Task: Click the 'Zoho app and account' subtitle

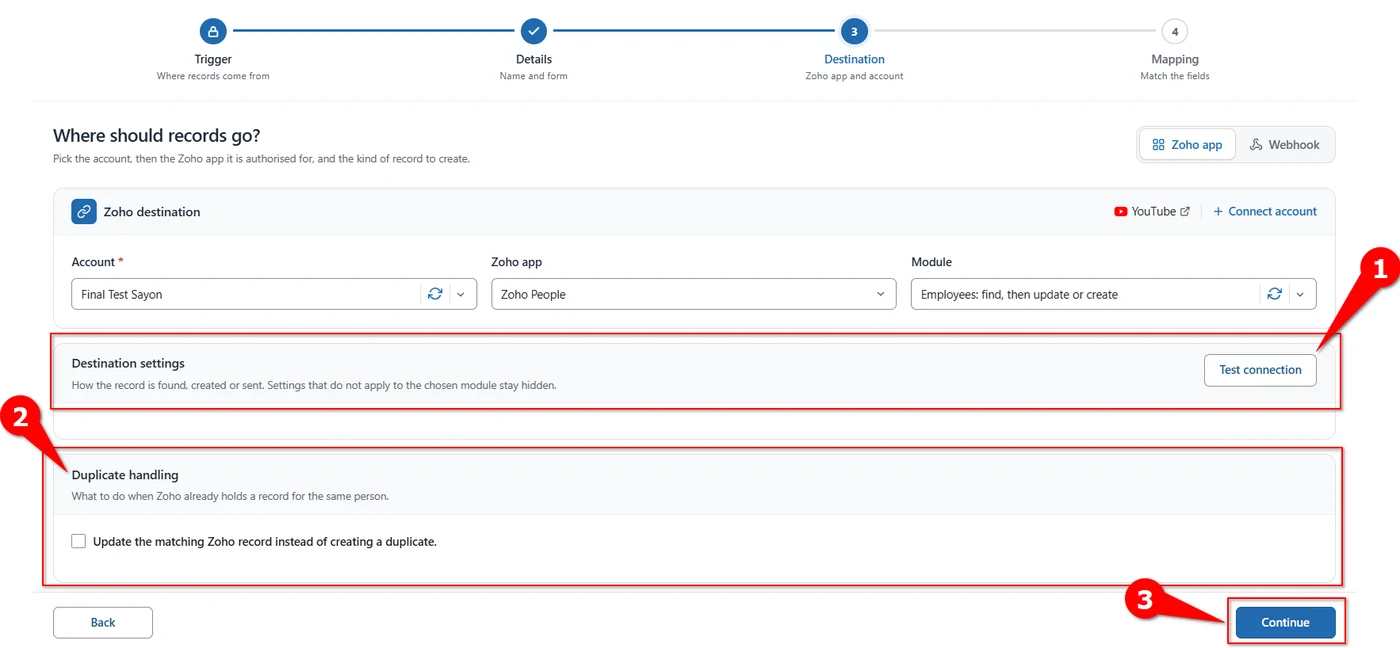Action: coord(854,76)
